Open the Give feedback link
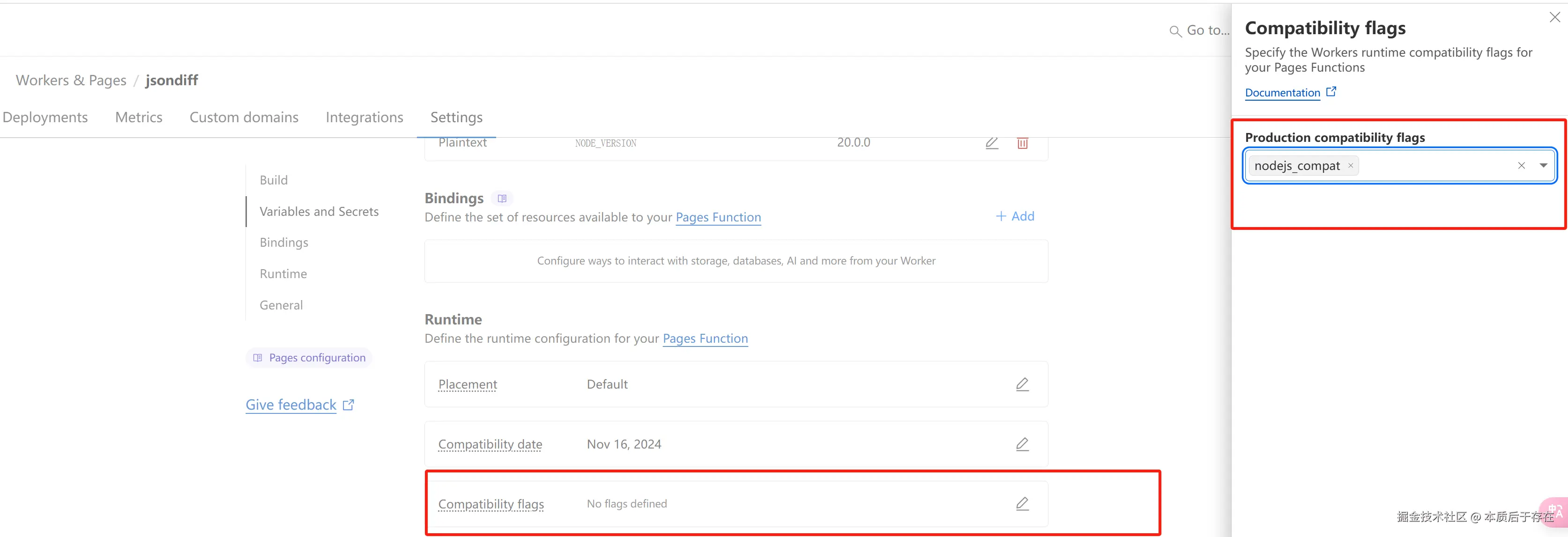The image size is (1568, 537). click(291, 405)
